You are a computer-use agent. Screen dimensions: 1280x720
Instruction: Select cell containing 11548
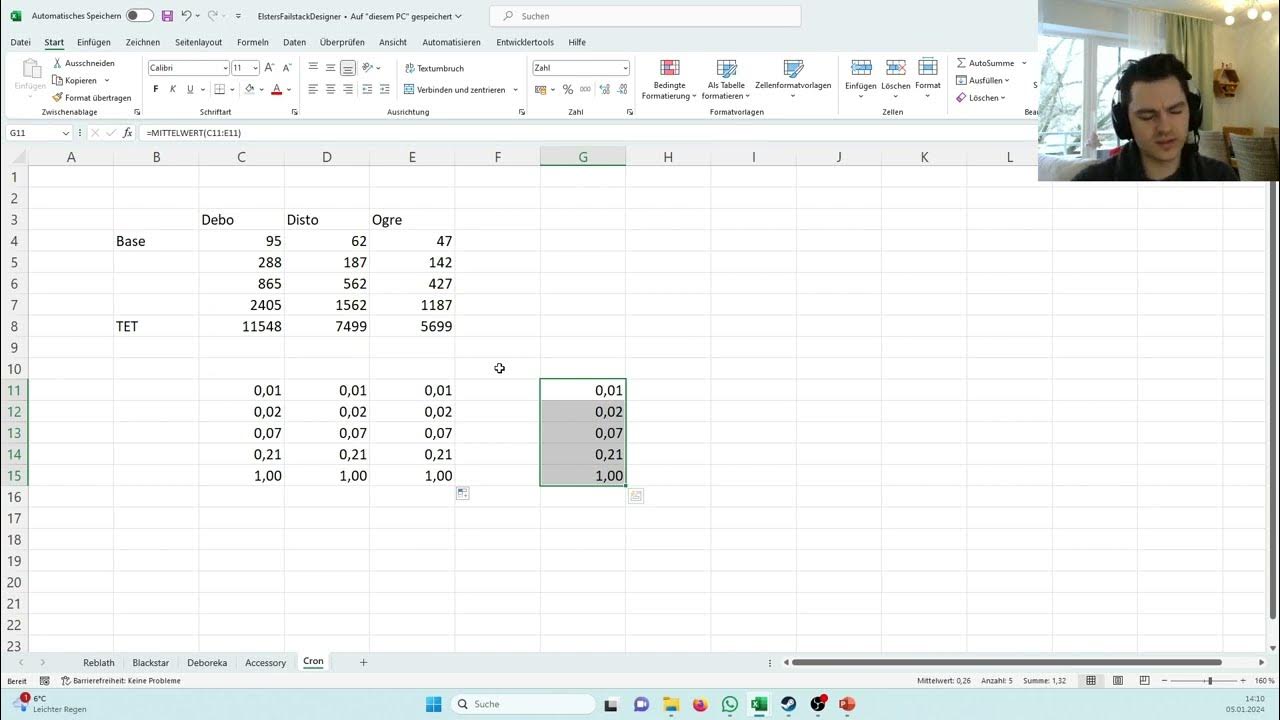pyautogui.click(x=242, y=326)
